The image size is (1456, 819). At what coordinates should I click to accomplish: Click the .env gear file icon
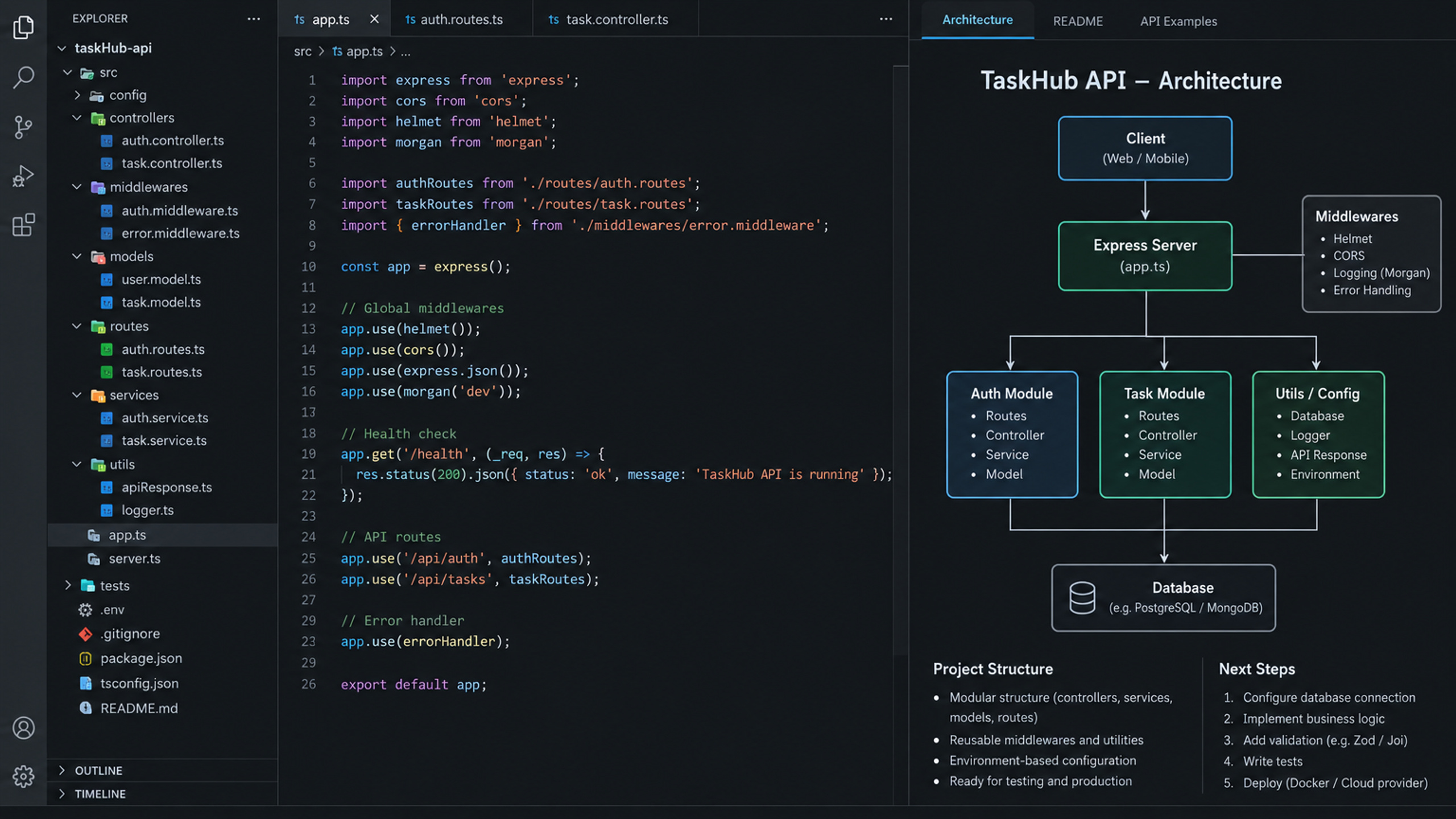tap(85, 610)
